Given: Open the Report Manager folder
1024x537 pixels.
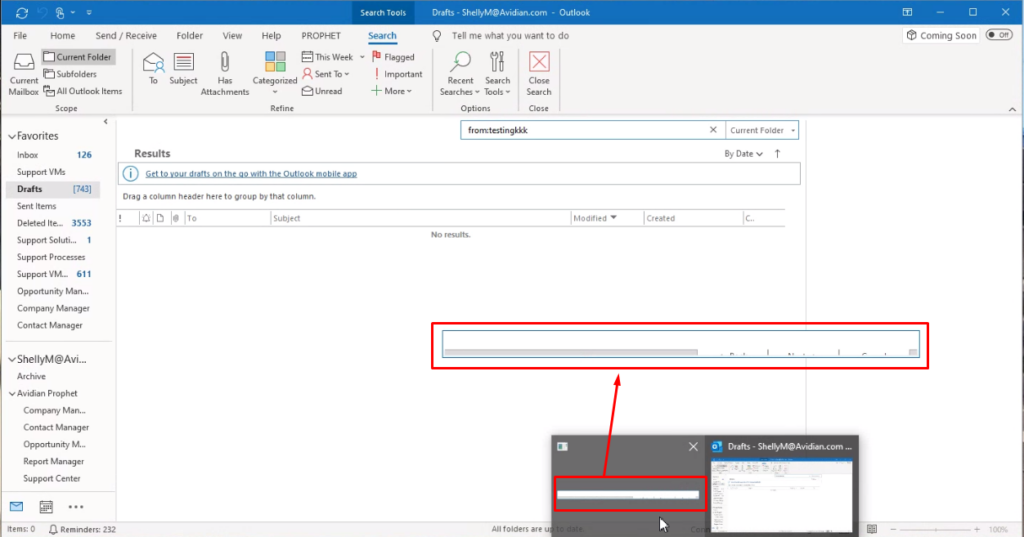Looking at the screenshot, I should tap(54, 461).
